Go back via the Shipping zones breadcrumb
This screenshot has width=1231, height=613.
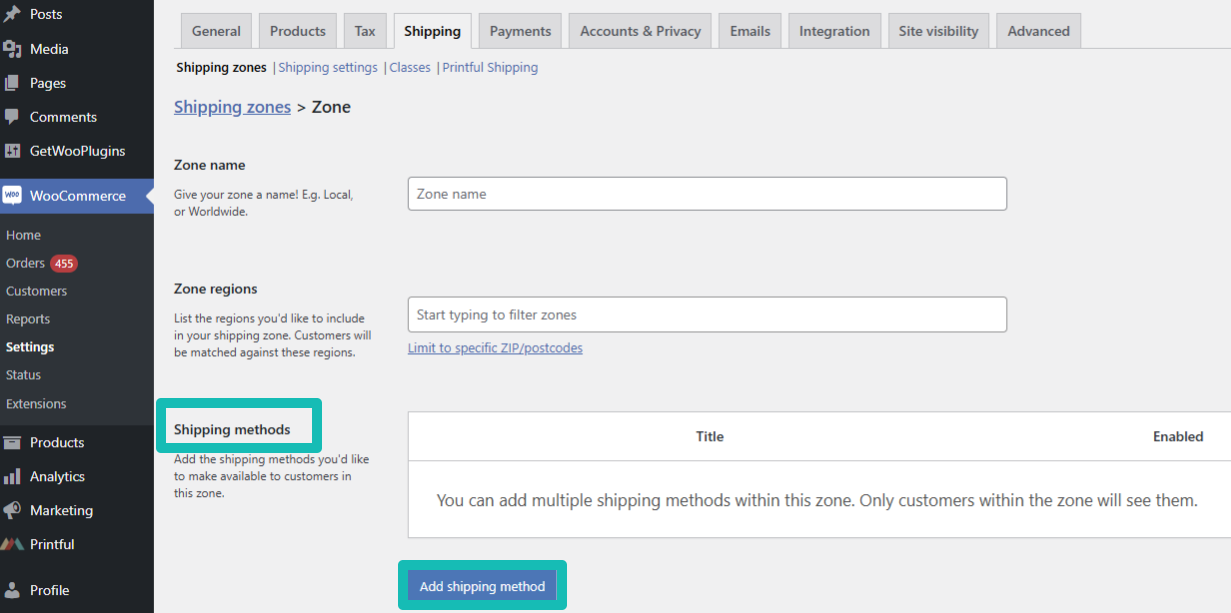(x=232, y=107)
